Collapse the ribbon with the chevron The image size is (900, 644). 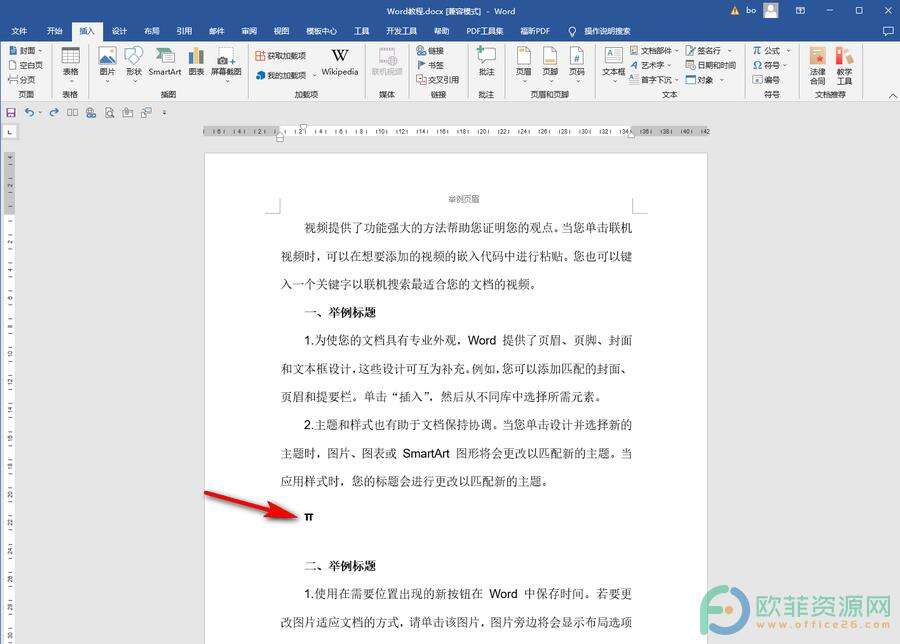892,95
